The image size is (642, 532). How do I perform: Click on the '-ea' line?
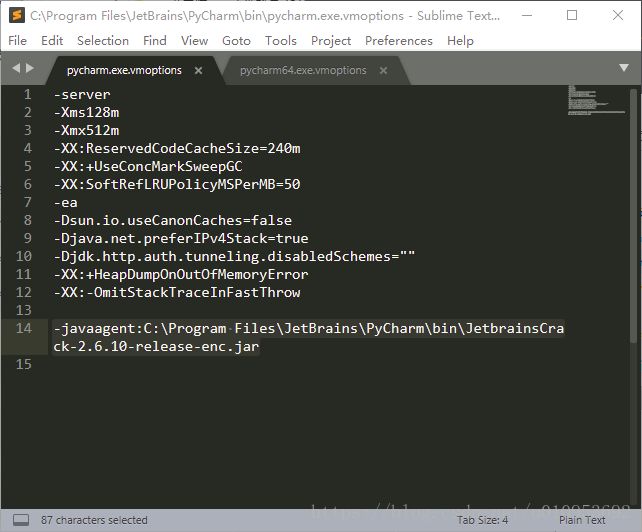66,203
